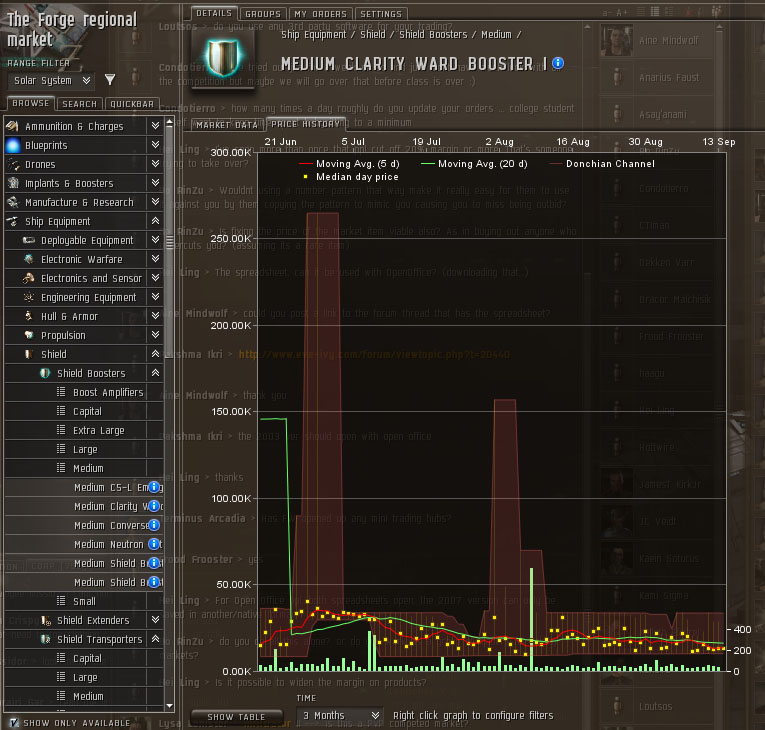The width and height of the screenshot is (765, 730).
Task: Click list icon of Extra Large row
Action: (61, 430)
